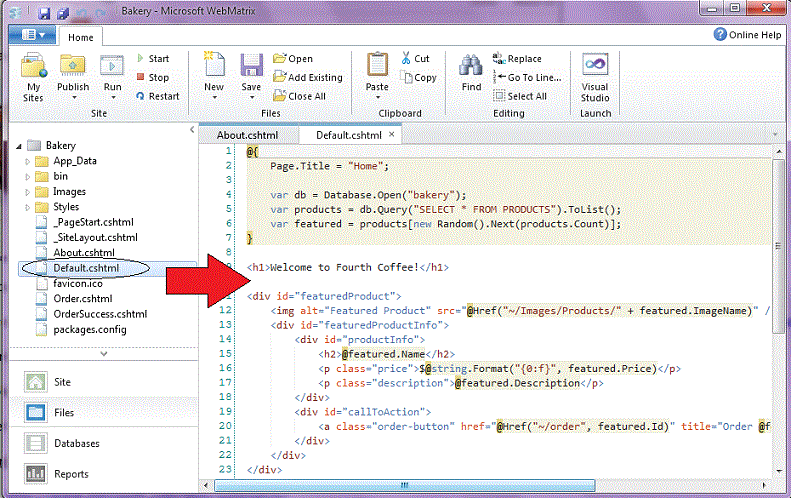
Task: Copy the selected text
Action: [x=418, y=77]
